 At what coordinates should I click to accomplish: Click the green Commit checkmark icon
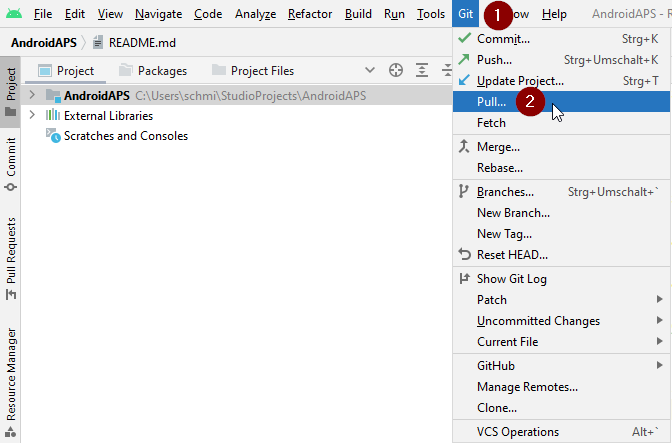point(464,38)
